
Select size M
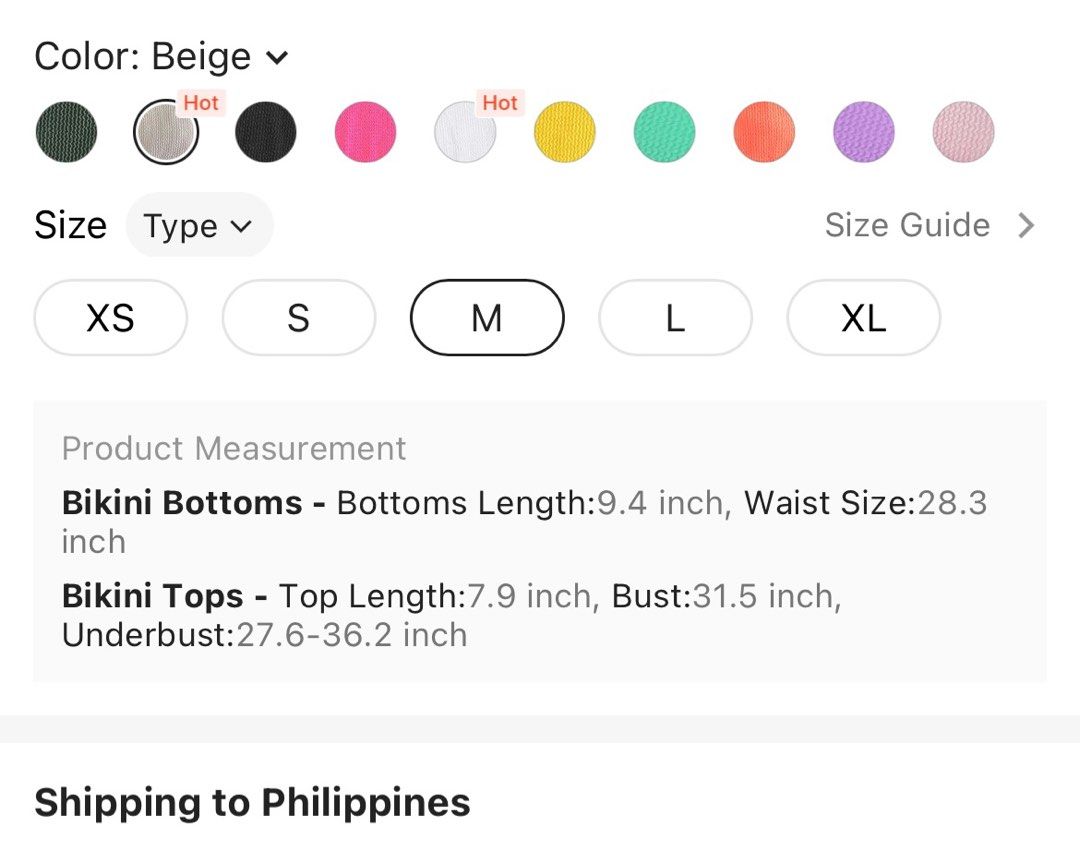[487, 318]
